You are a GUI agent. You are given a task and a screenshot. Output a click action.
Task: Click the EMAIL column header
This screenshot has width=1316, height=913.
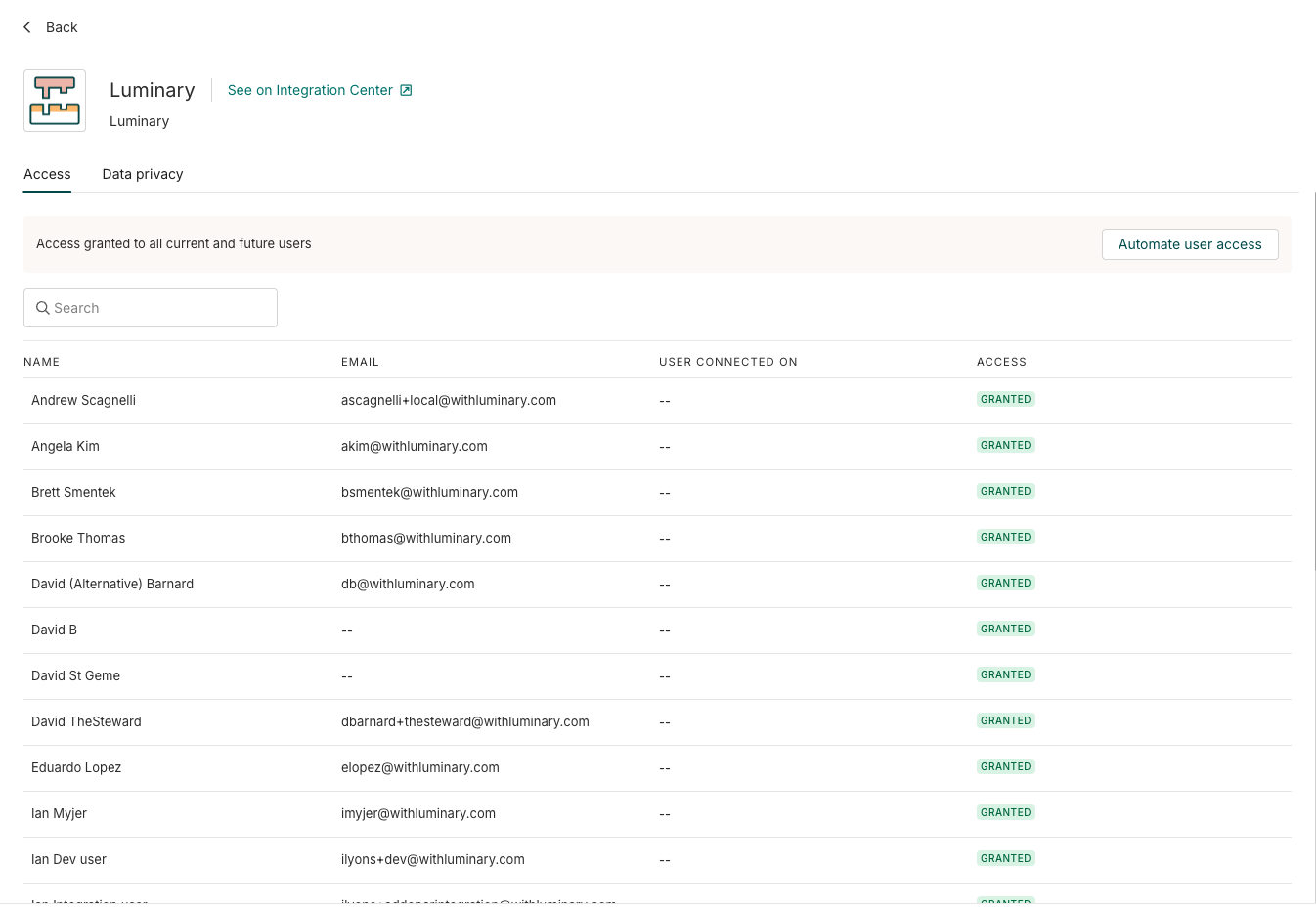coord(360,362)
